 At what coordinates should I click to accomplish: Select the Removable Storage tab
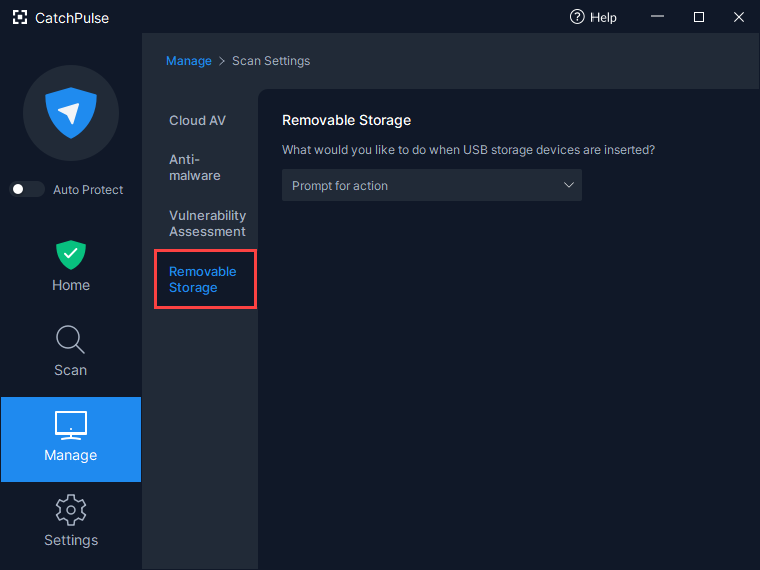pos(203,279)
